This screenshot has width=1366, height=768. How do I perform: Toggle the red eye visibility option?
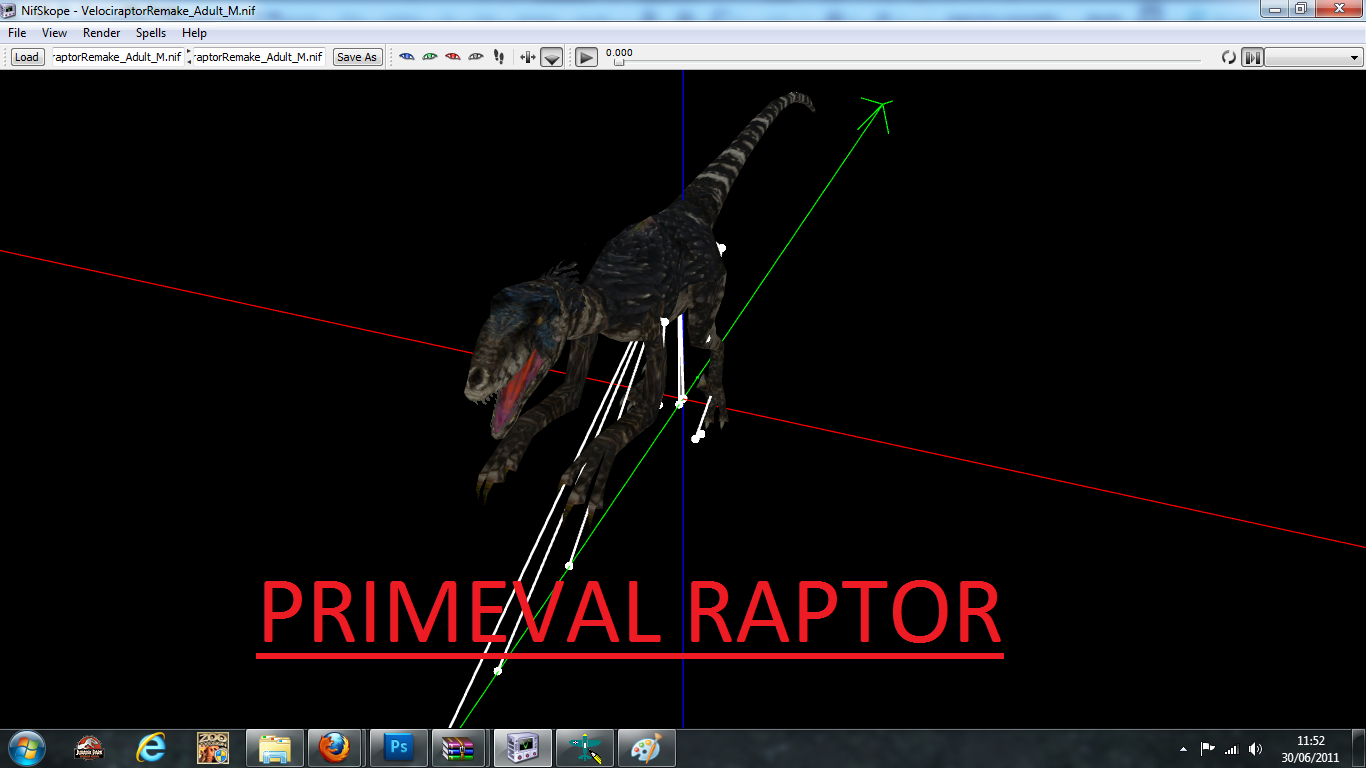click(453, 57)
